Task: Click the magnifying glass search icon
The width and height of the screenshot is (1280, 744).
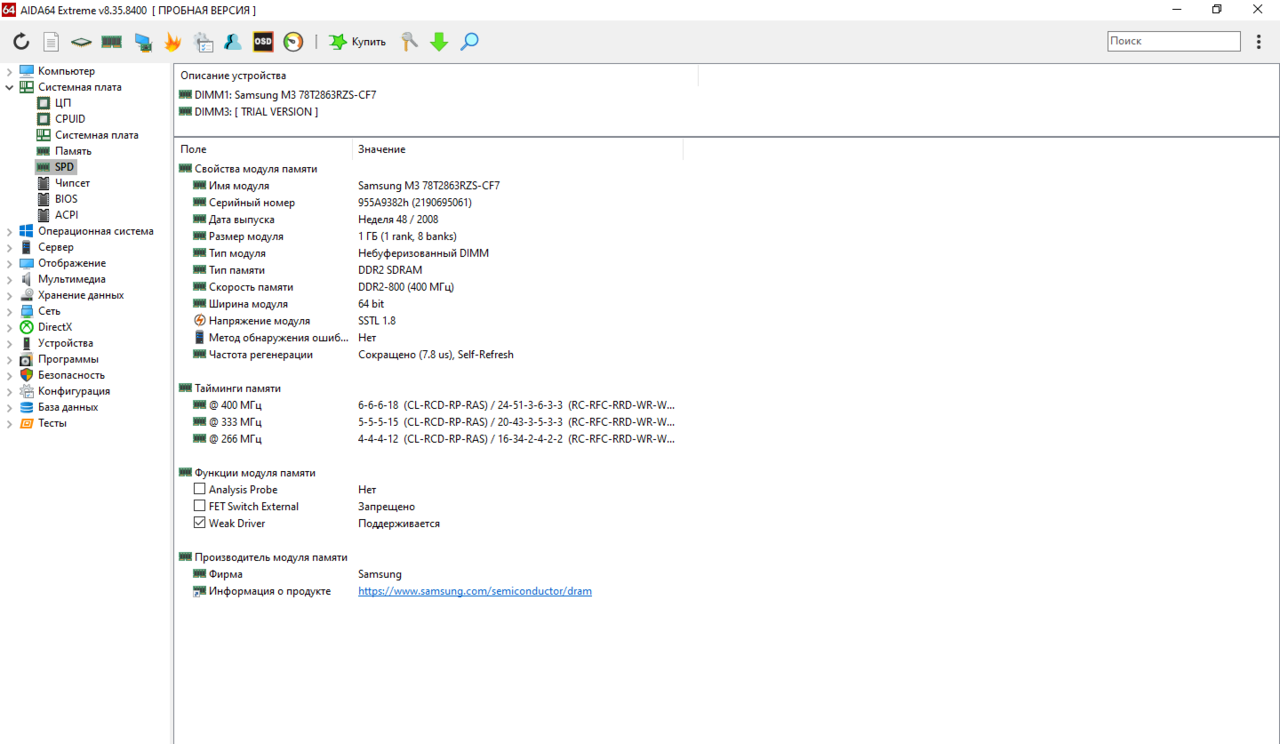Action: pyautogui.click(x=469, y=42)
